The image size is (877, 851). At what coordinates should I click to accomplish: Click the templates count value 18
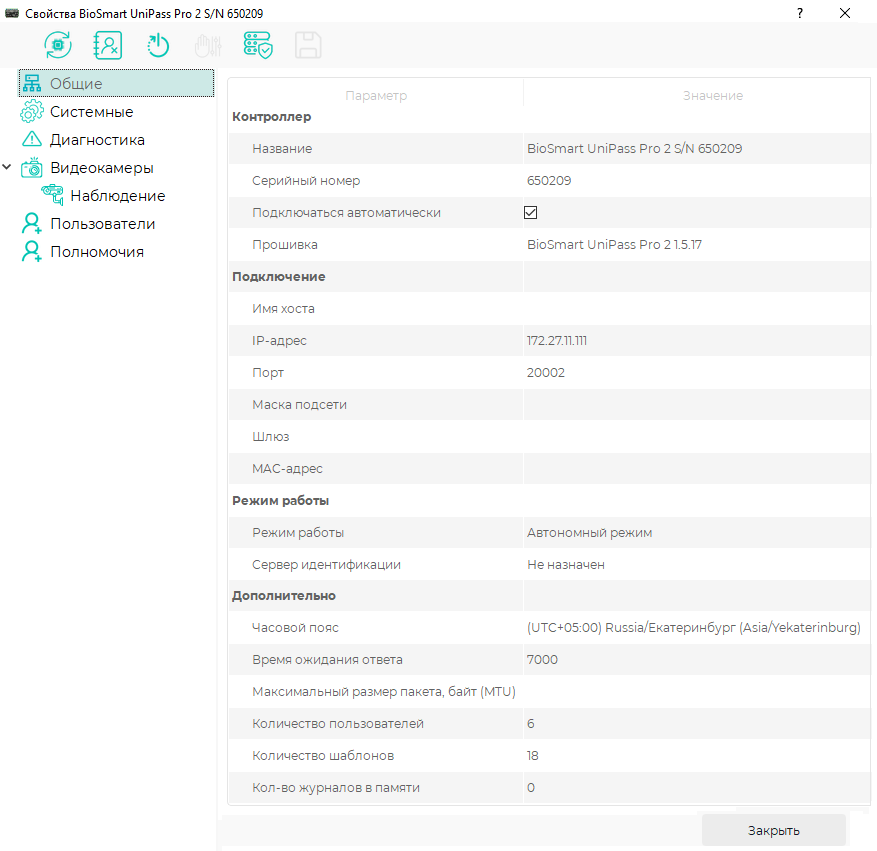[x=532, y=755]
